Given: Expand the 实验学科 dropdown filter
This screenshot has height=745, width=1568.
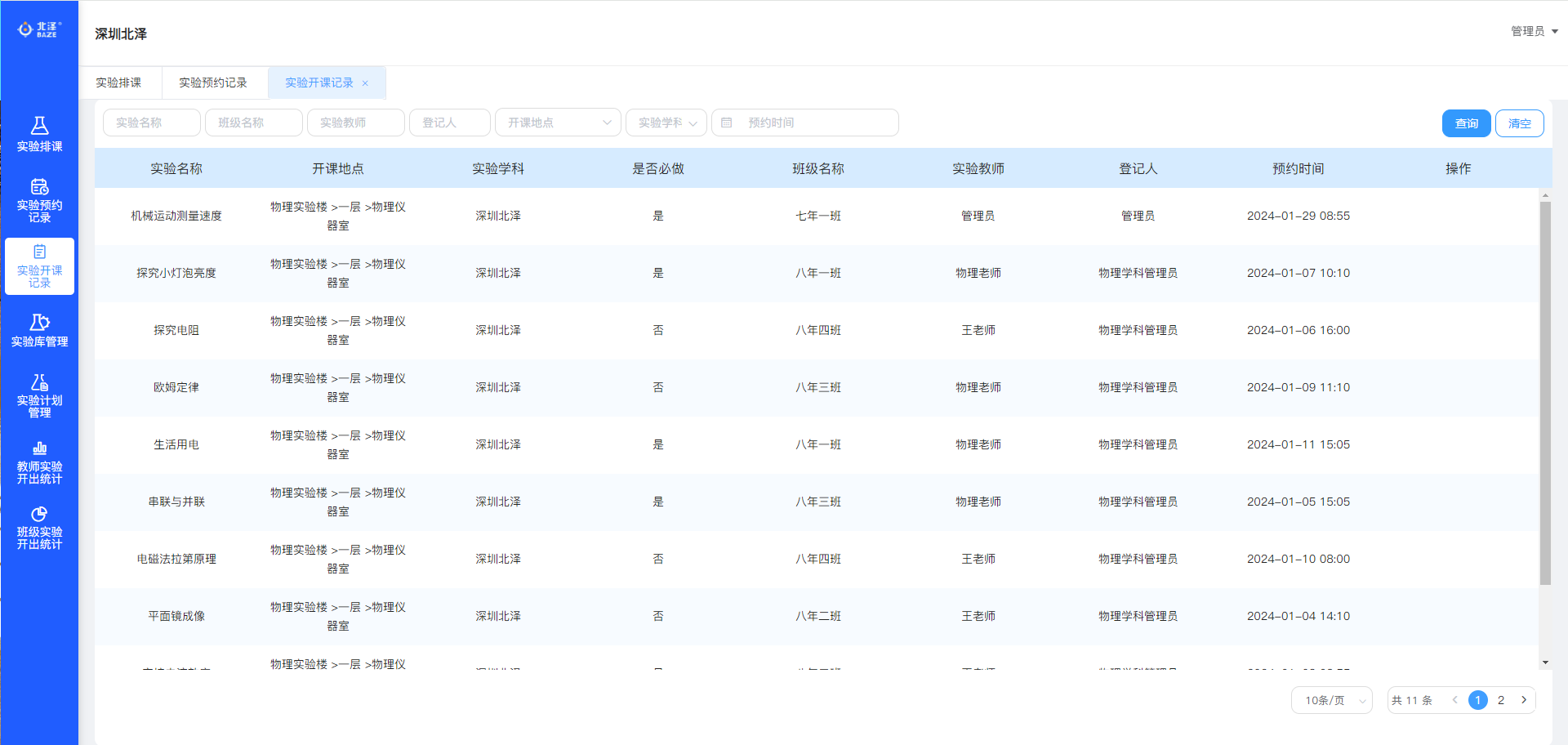Looking at the screenshot, I should pyautogui.click(x=666, y=123).
